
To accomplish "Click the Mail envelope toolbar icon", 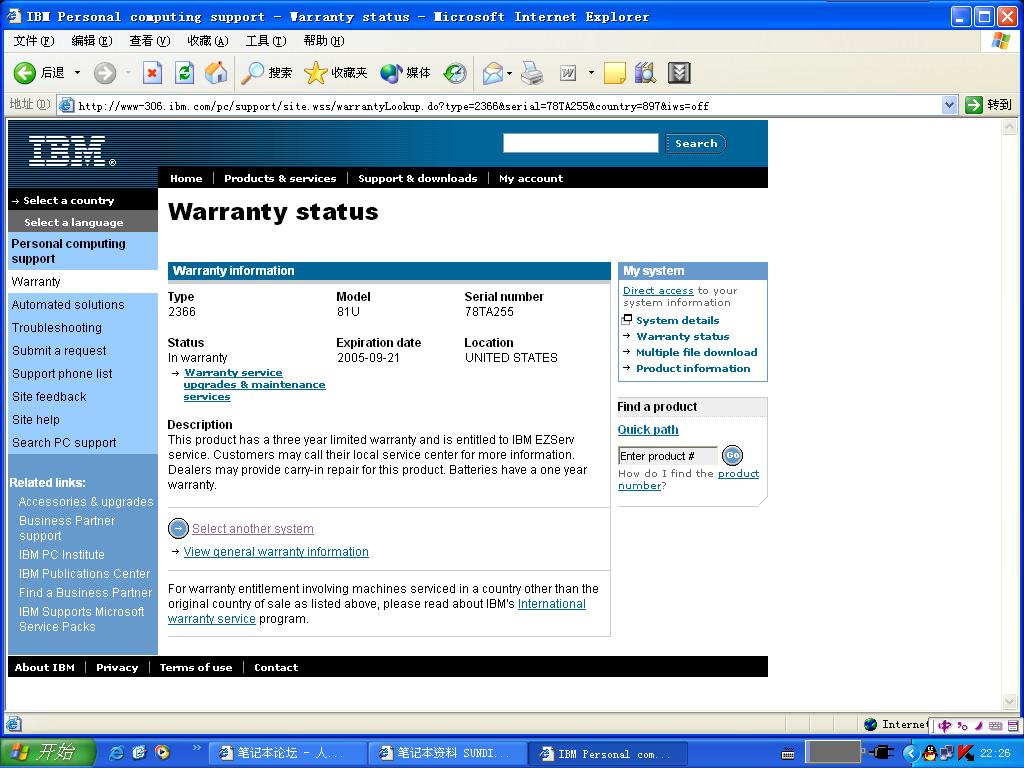I will pos(493,72).
